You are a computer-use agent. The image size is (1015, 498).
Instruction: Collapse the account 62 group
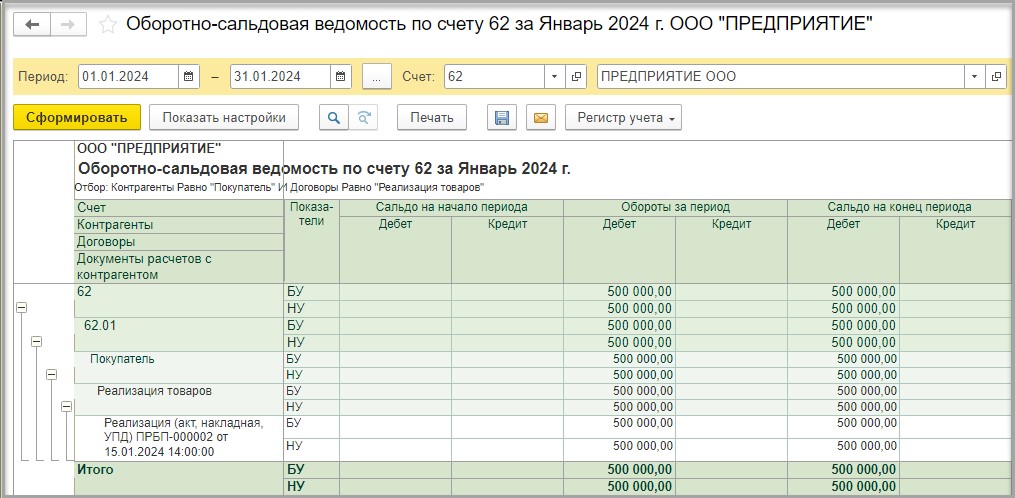coord(21,309)
